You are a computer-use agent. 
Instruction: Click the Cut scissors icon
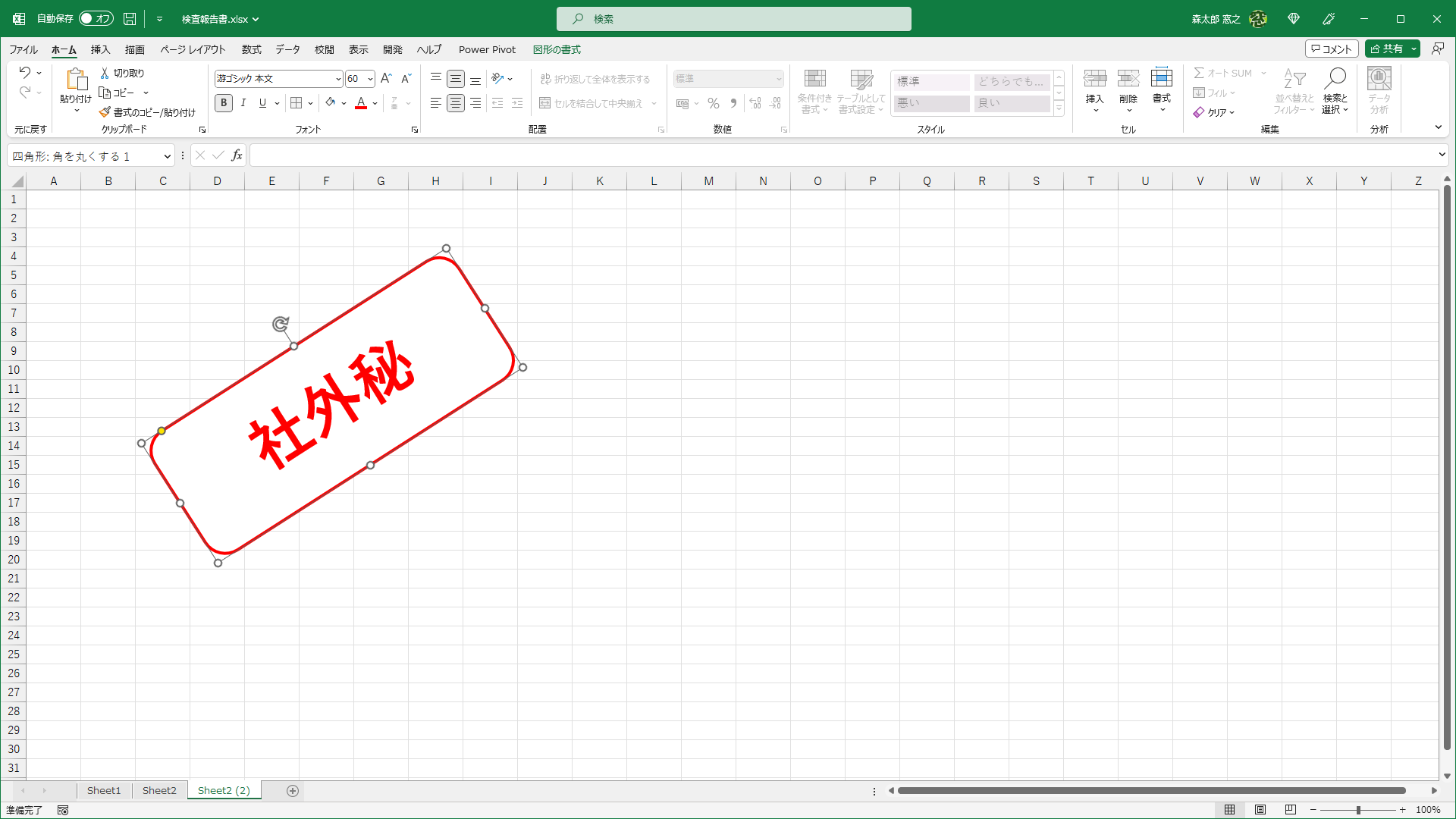pos(105,73)
